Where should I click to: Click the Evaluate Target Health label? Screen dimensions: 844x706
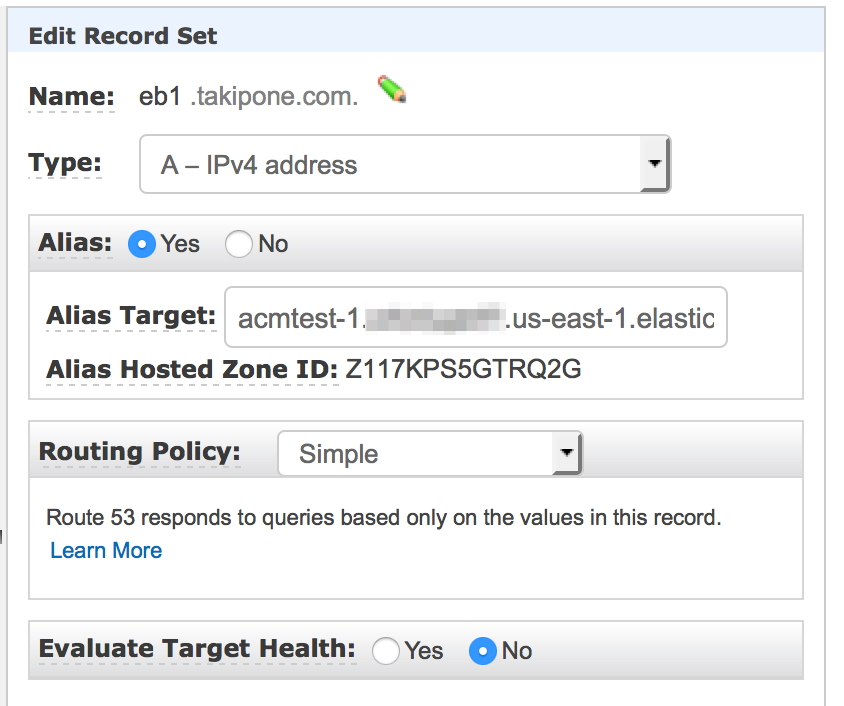[198, 649]
